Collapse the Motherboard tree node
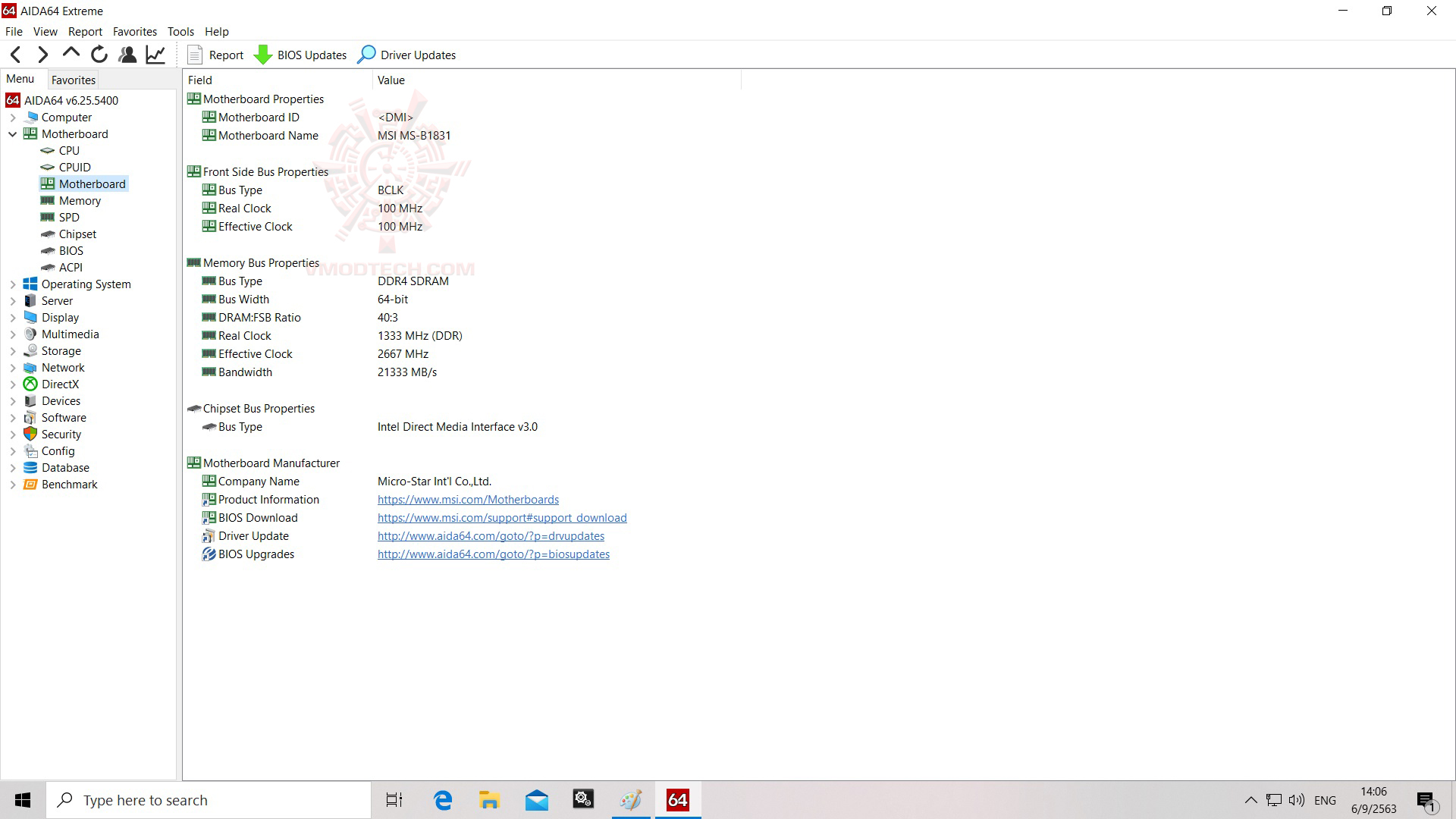Screen dimensions: 1456x819 pyautogui.click(x=13, y=134)
